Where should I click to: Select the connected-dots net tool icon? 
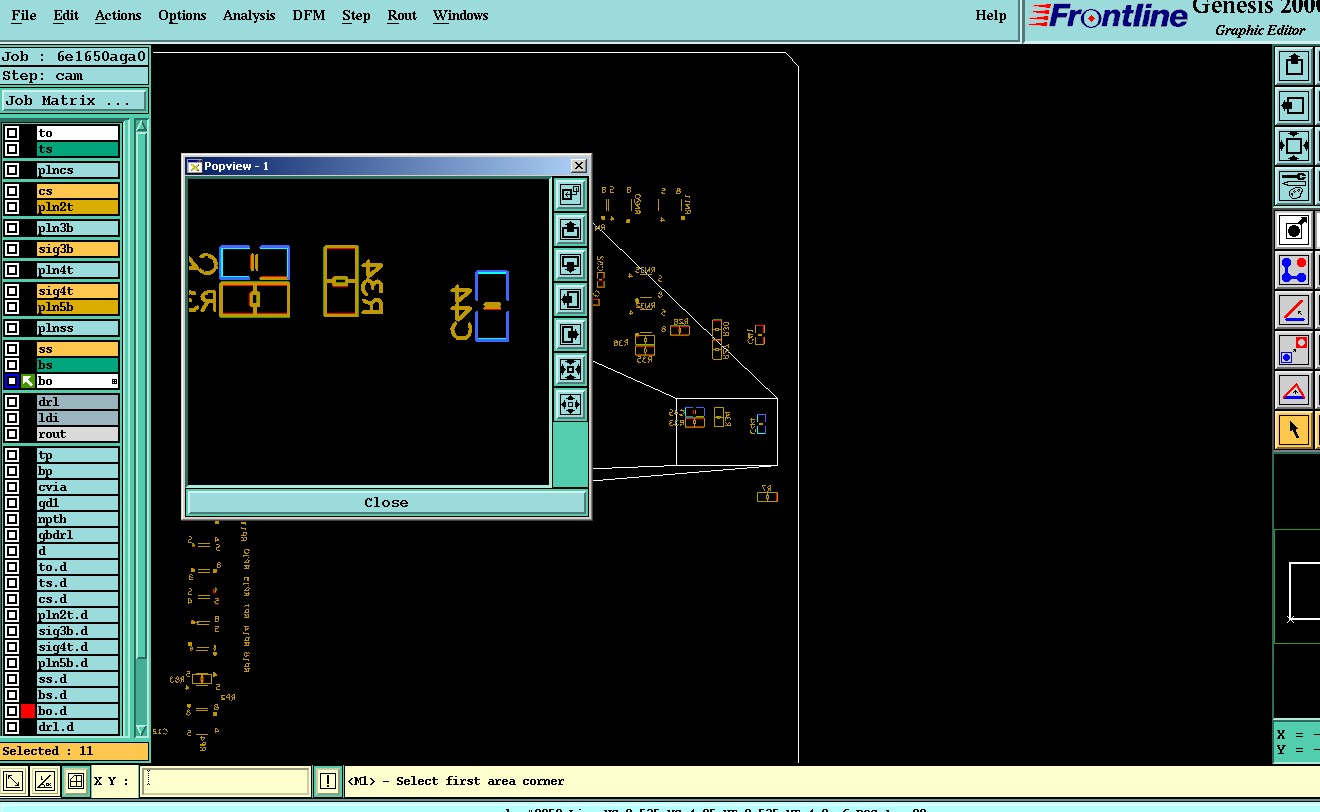(x=1294, y=271)
